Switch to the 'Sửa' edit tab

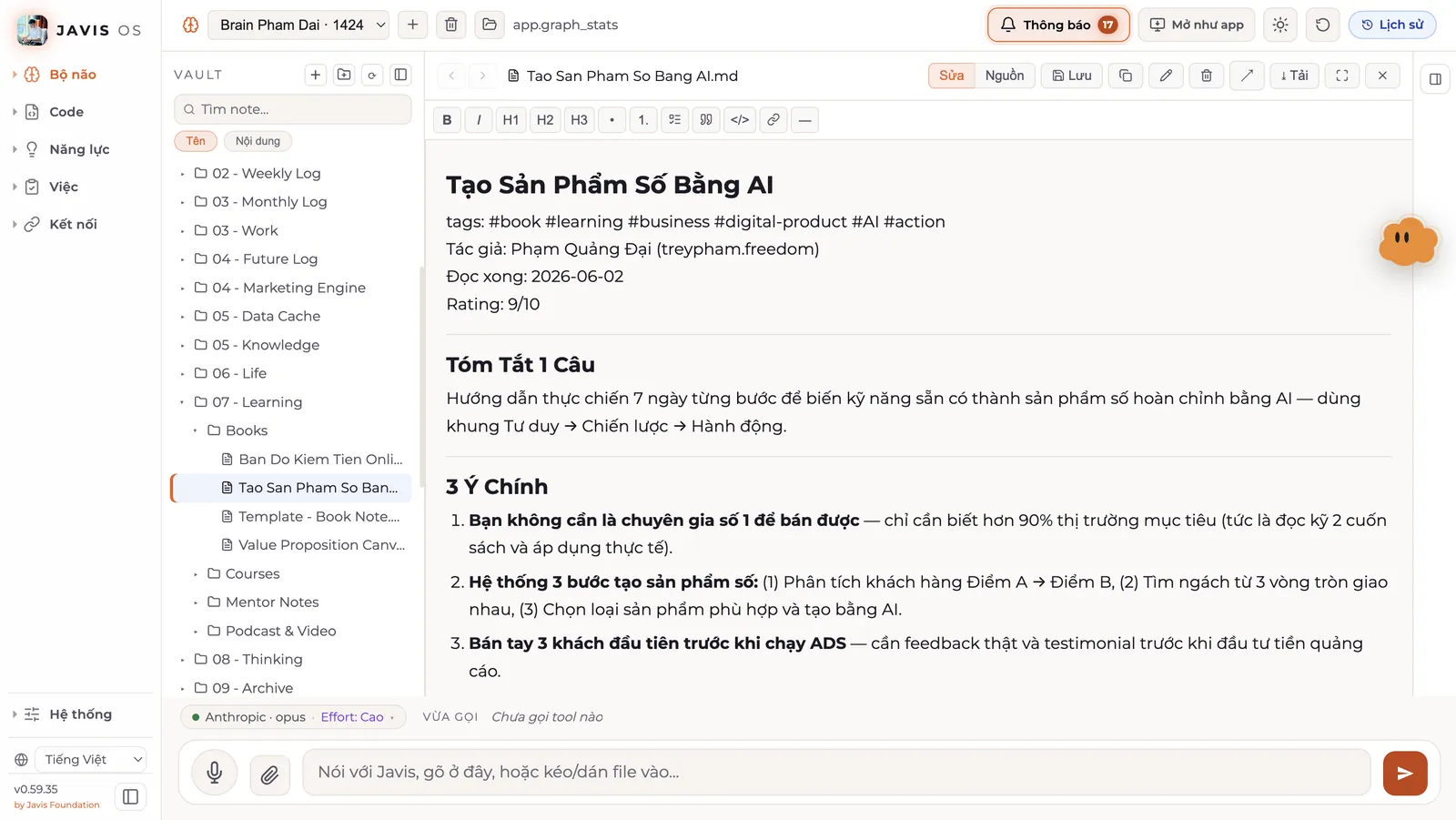(952, 76)
